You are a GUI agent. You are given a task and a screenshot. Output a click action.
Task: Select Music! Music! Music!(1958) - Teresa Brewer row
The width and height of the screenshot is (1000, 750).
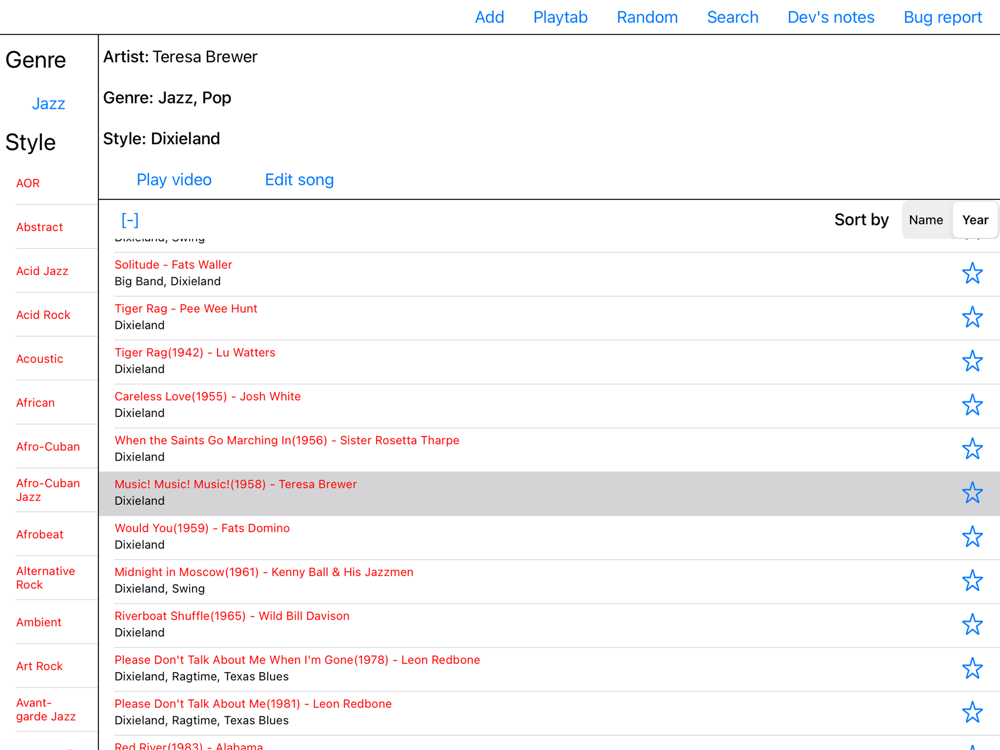point(549,493)
